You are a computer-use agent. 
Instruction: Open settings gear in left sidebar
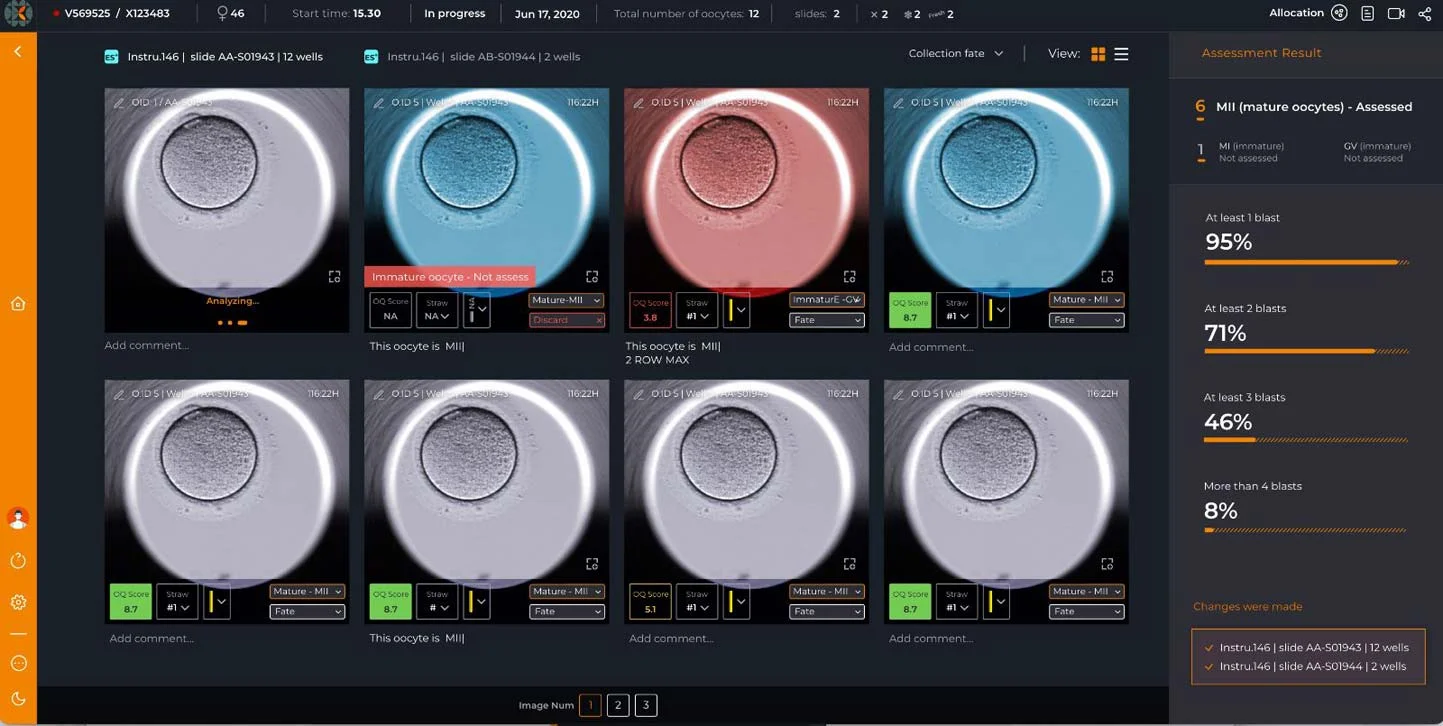pyautogui.click(x=18, y=602)
